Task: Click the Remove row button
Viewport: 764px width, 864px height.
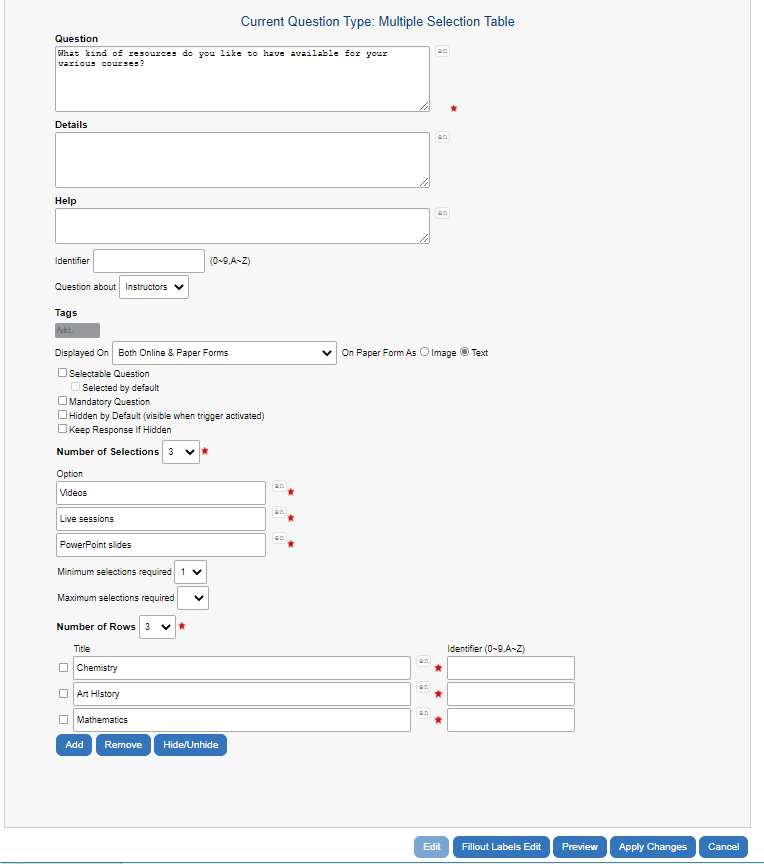Action: [x=123, y=745]
